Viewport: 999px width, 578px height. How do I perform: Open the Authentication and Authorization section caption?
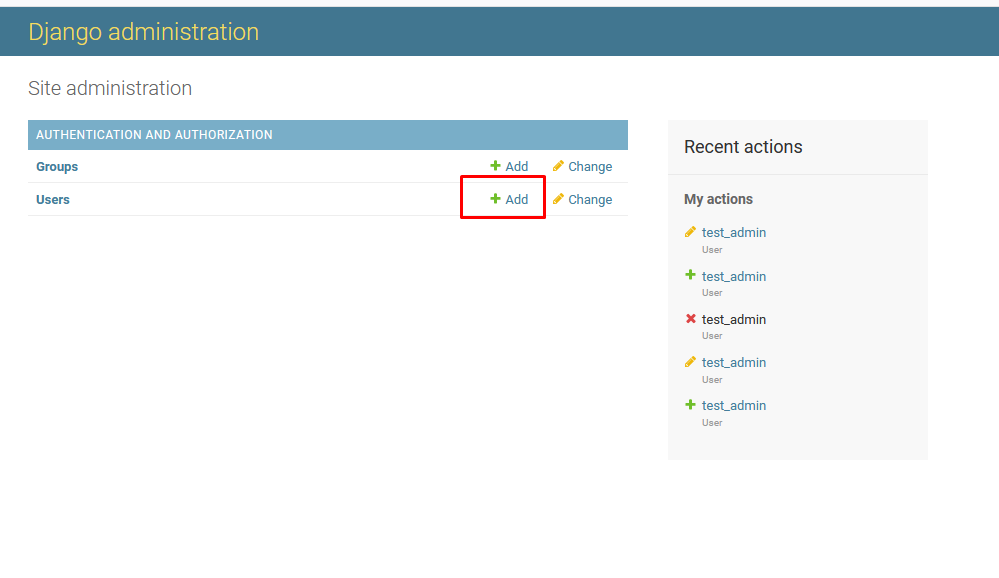pyautogui.click(x=154, y=135)
